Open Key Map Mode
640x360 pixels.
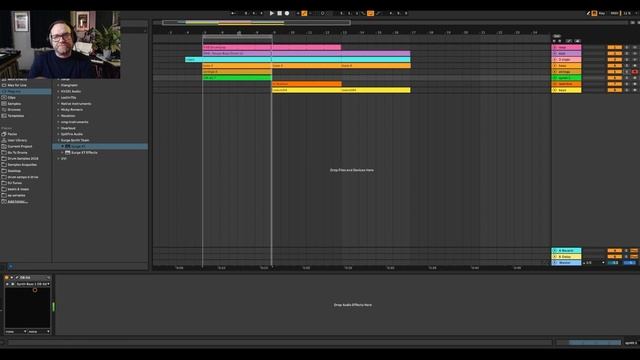click(x=602, y=13)
